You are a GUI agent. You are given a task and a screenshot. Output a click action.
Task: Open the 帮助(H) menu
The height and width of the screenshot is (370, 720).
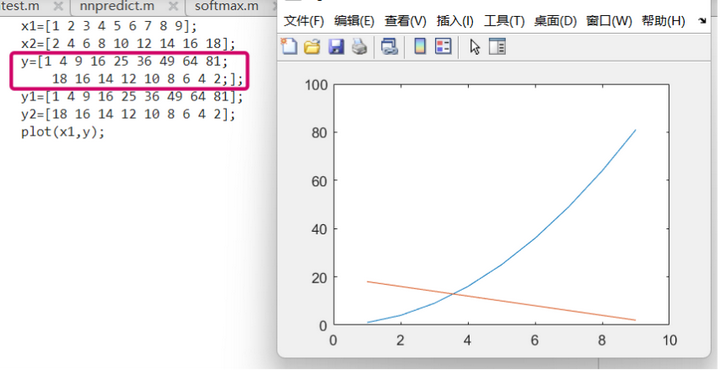pos(664,21)
